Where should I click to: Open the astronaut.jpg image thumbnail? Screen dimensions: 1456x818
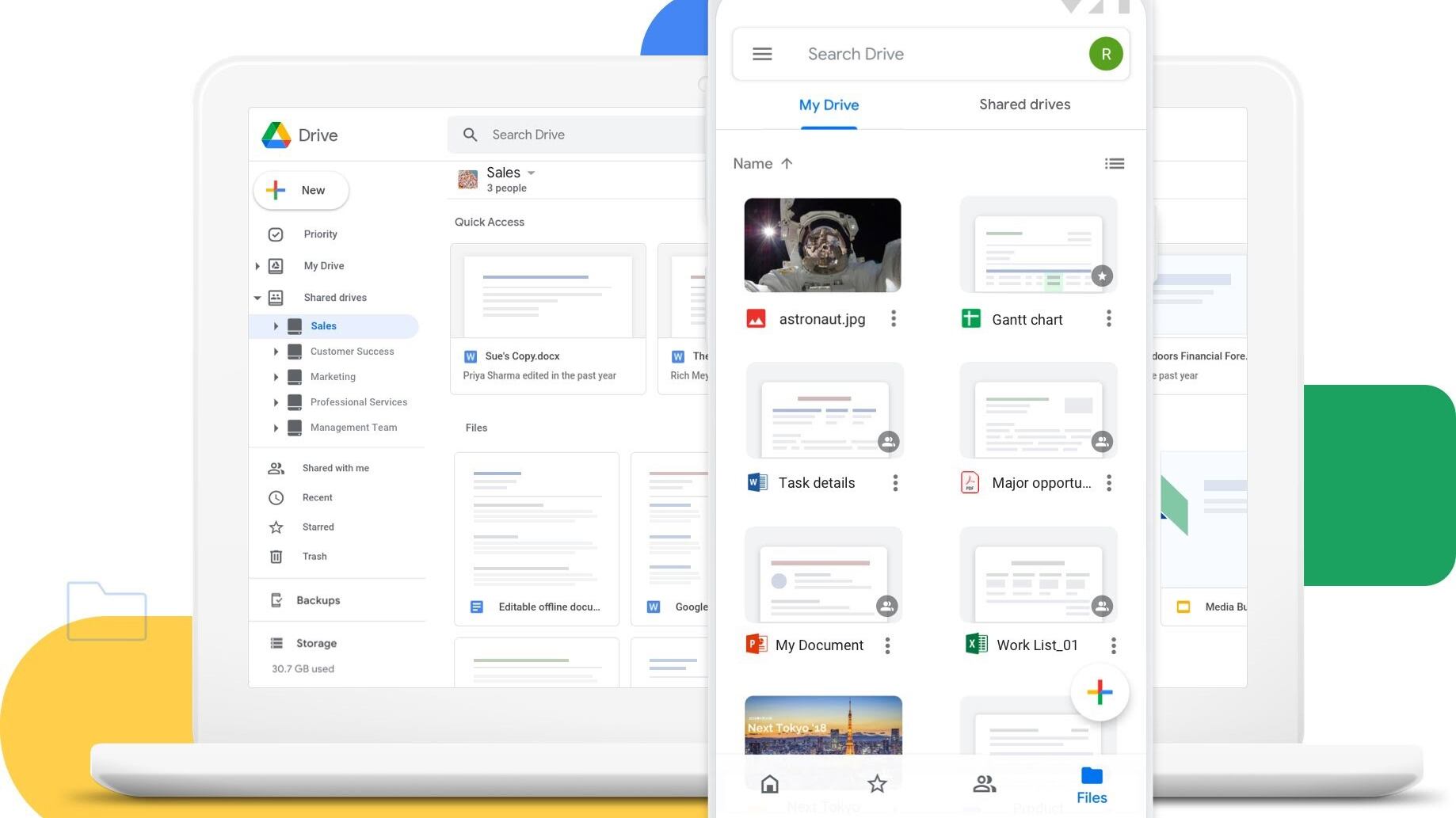coord(822,245)
